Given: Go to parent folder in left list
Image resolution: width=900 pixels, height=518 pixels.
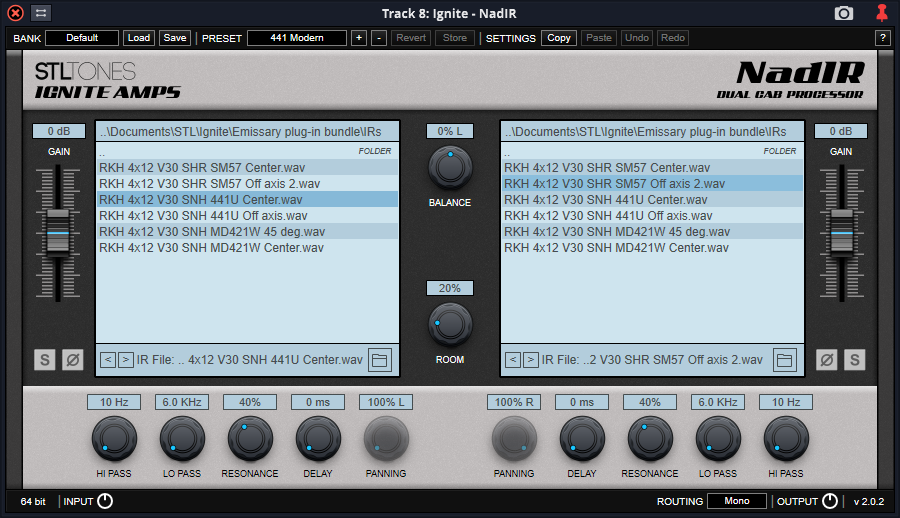Looking at the screenshot, I should (x=247, y=152).
